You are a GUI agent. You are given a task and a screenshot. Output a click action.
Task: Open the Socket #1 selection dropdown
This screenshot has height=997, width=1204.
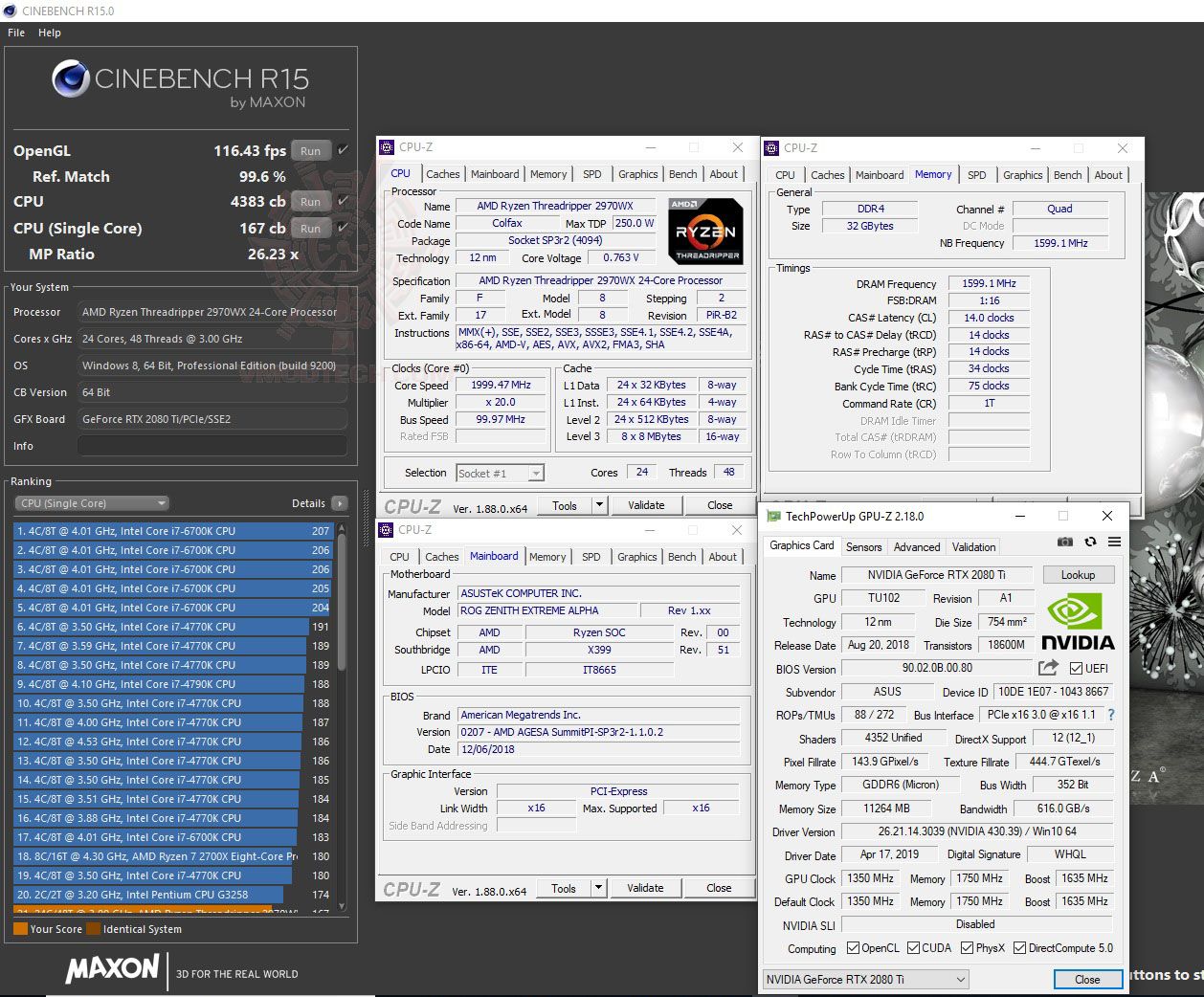tap(500, 473)
